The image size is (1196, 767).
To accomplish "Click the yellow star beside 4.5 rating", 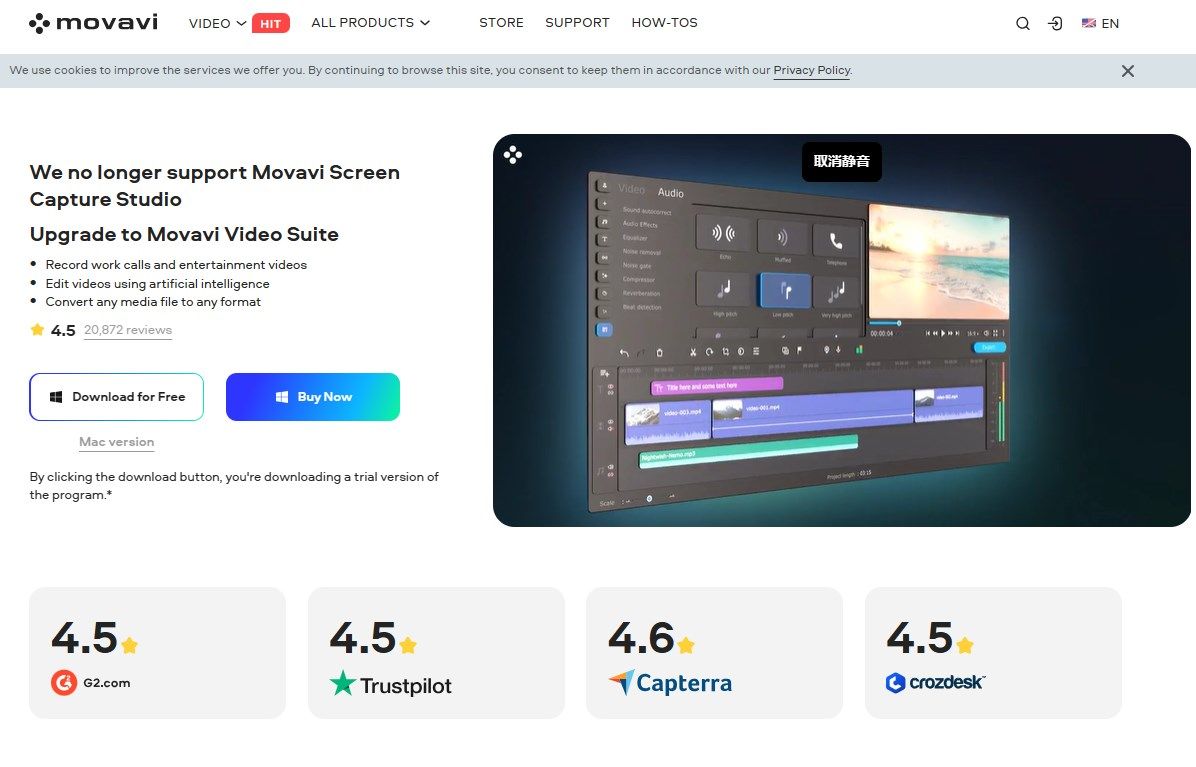I will click(x=37, y=329).
